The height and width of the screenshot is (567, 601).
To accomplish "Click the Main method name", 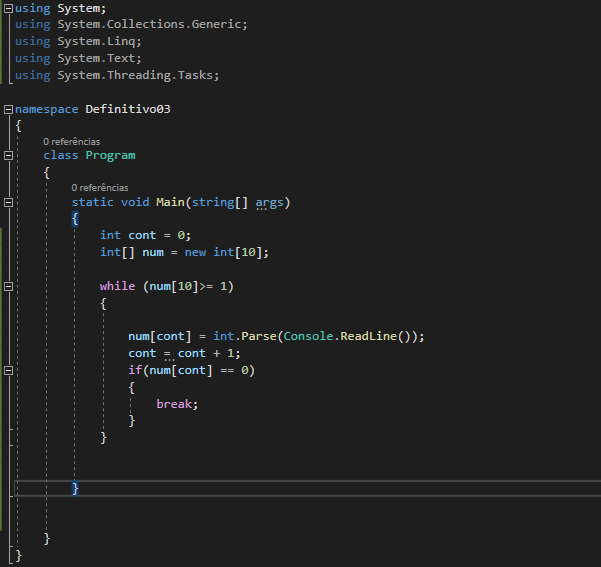I will tap(170, 202).
